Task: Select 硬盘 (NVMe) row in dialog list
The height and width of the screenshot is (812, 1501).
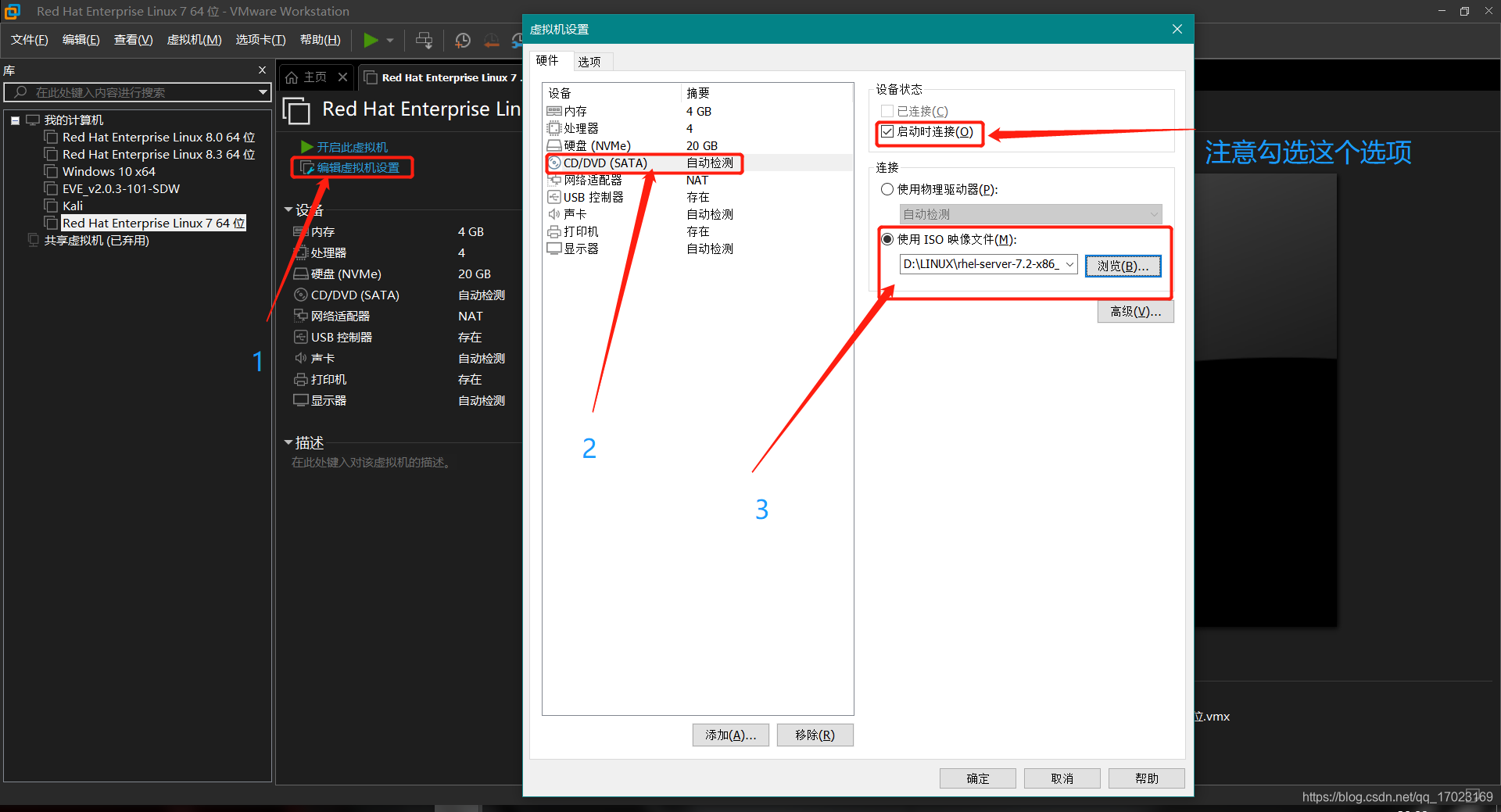Action: coord(697,145)
